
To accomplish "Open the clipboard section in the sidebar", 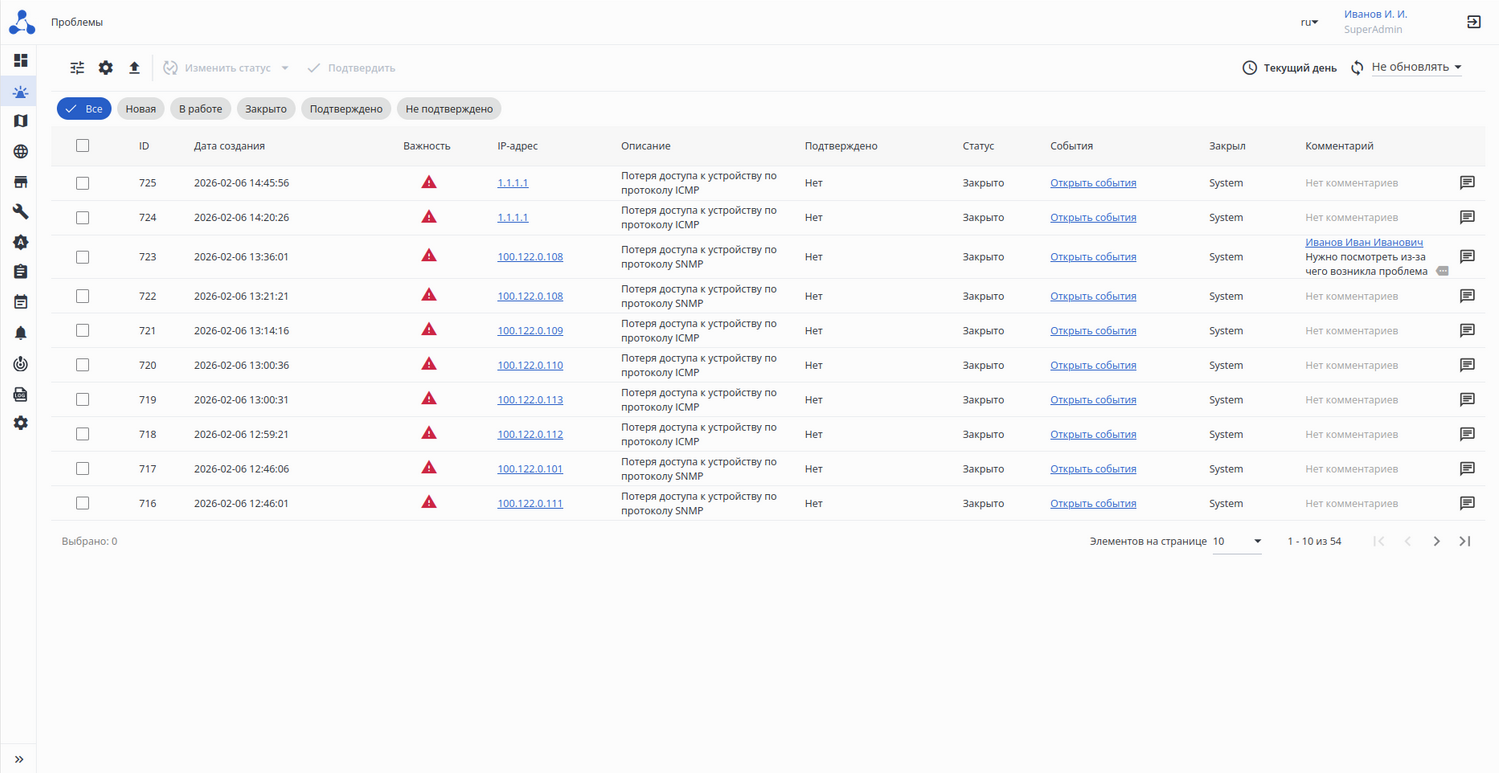I will [x=20, y=272].
